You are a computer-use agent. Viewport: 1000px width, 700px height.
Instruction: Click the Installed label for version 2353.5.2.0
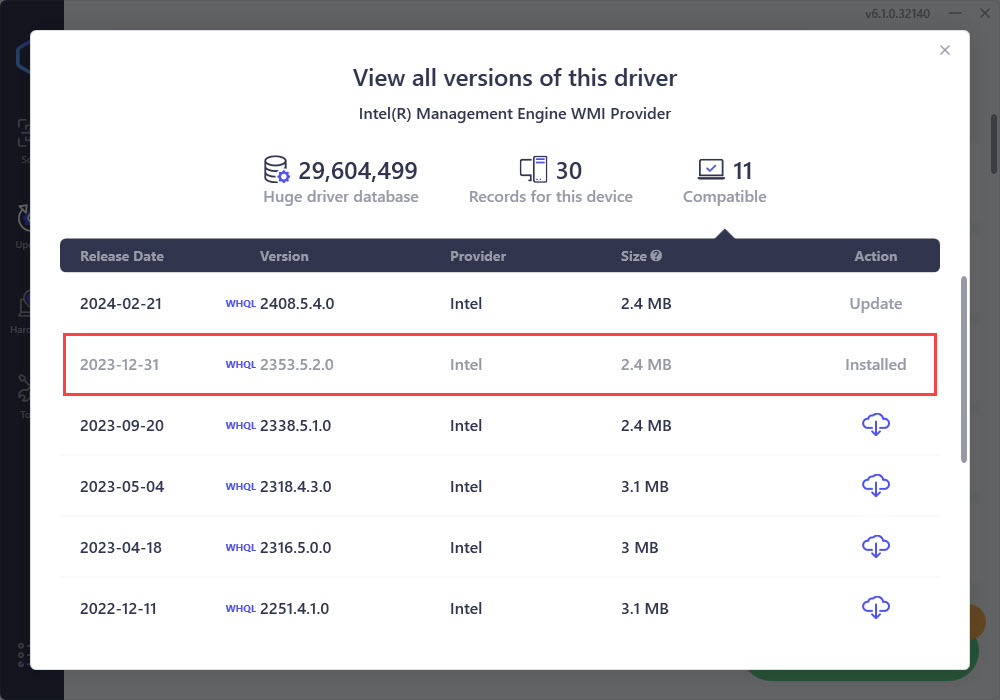click(x=875, y=365)
